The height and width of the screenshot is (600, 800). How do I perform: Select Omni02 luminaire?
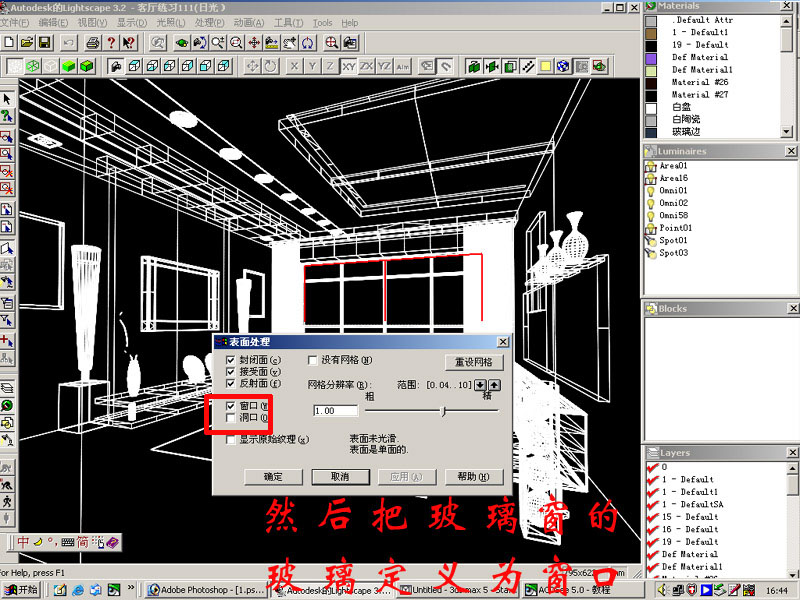[x=673, y=203]
